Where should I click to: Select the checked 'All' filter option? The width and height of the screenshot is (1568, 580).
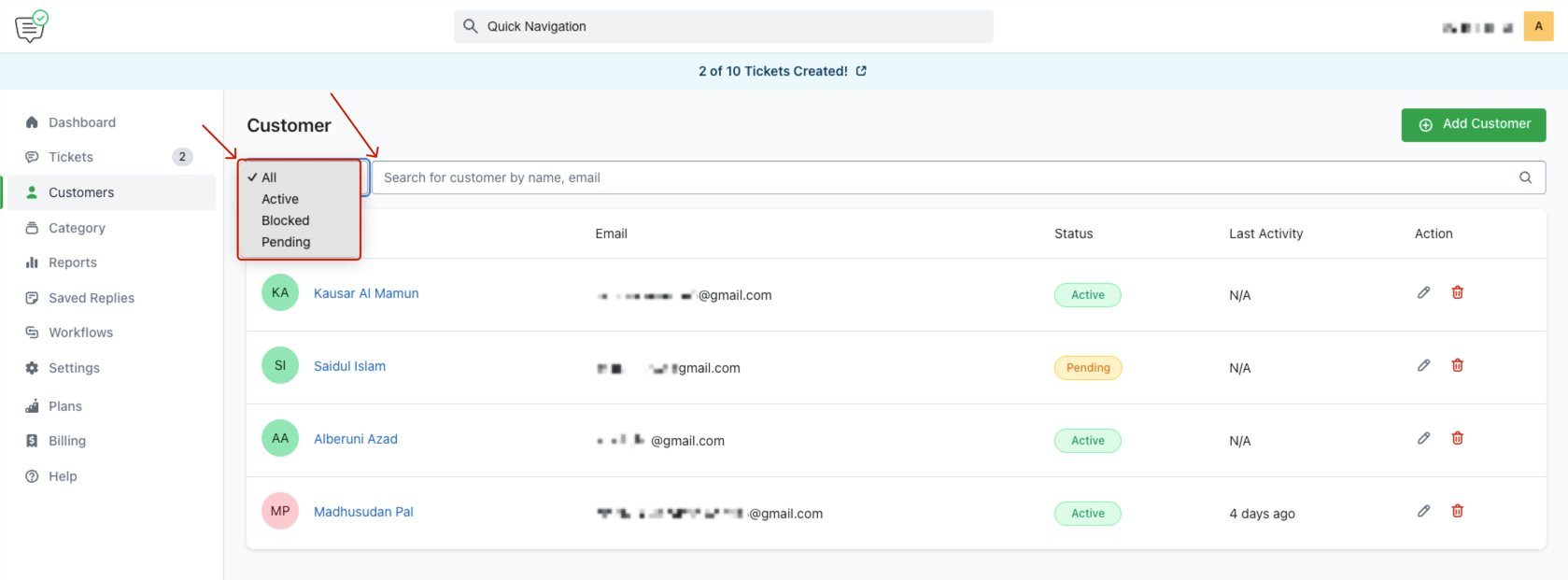click(269, 177)
